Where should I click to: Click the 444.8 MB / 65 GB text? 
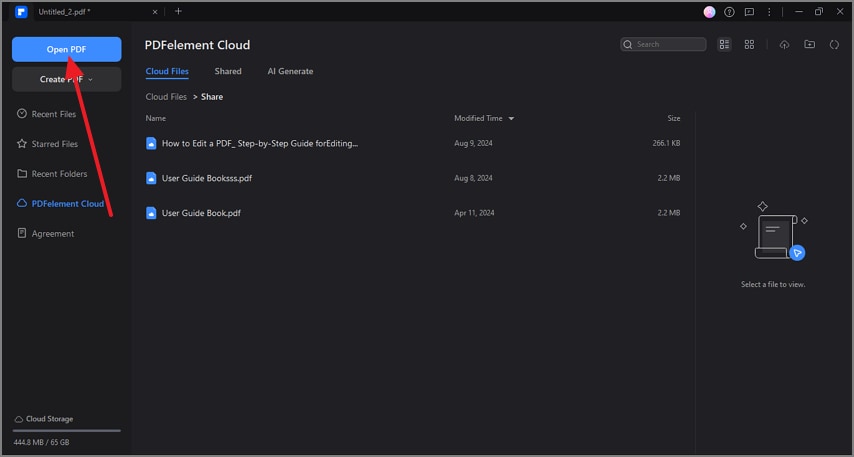41,442
